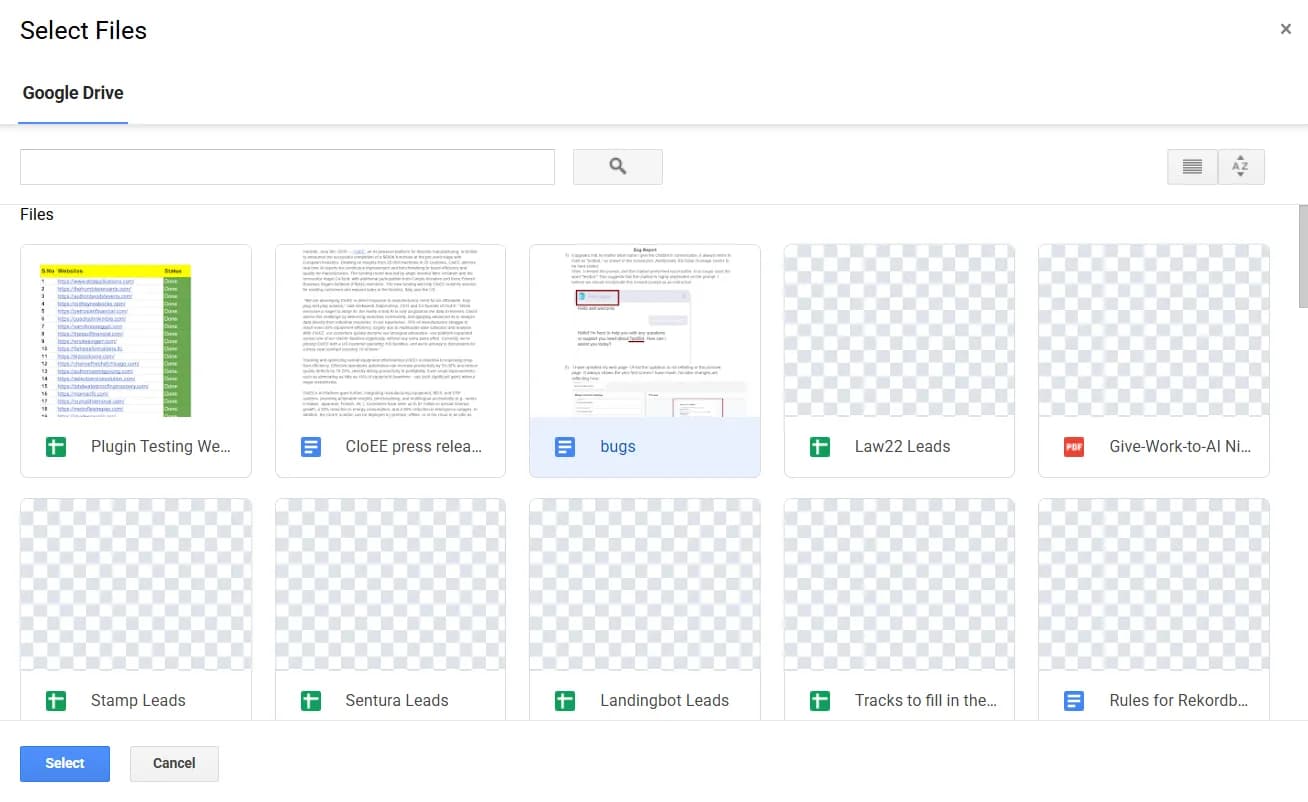Click the Docs icon on the bugs file

pyautogui.click(x=565, y=447)
